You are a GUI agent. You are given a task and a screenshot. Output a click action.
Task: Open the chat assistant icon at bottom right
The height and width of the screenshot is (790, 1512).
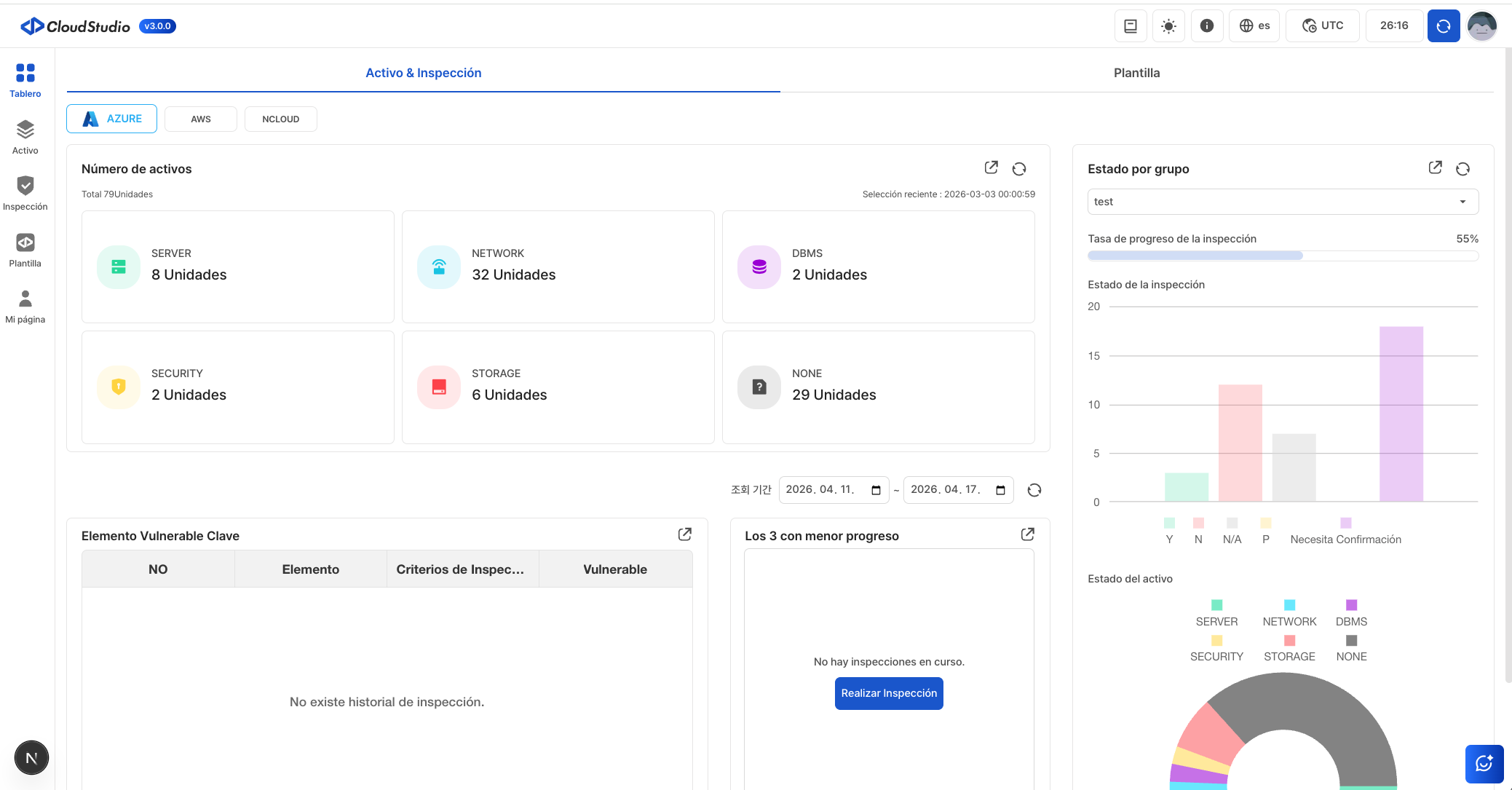coord(1484,764)
